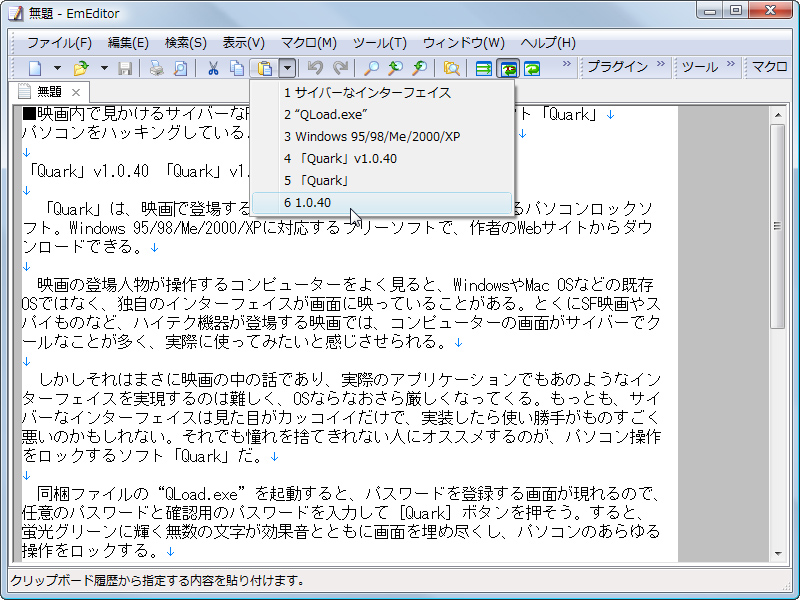
Task: Print the document
Action: pyautogui.click(x=155, y=68)
